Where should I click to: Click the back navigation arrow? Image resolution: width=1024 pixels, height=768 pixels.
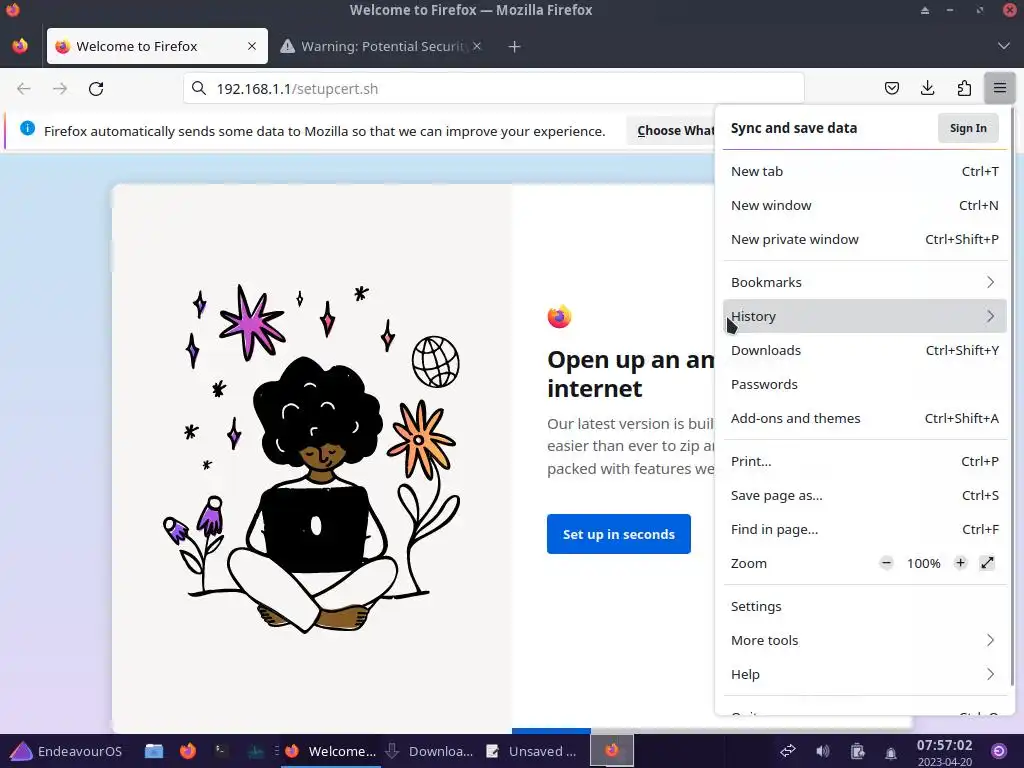(24, 89)
